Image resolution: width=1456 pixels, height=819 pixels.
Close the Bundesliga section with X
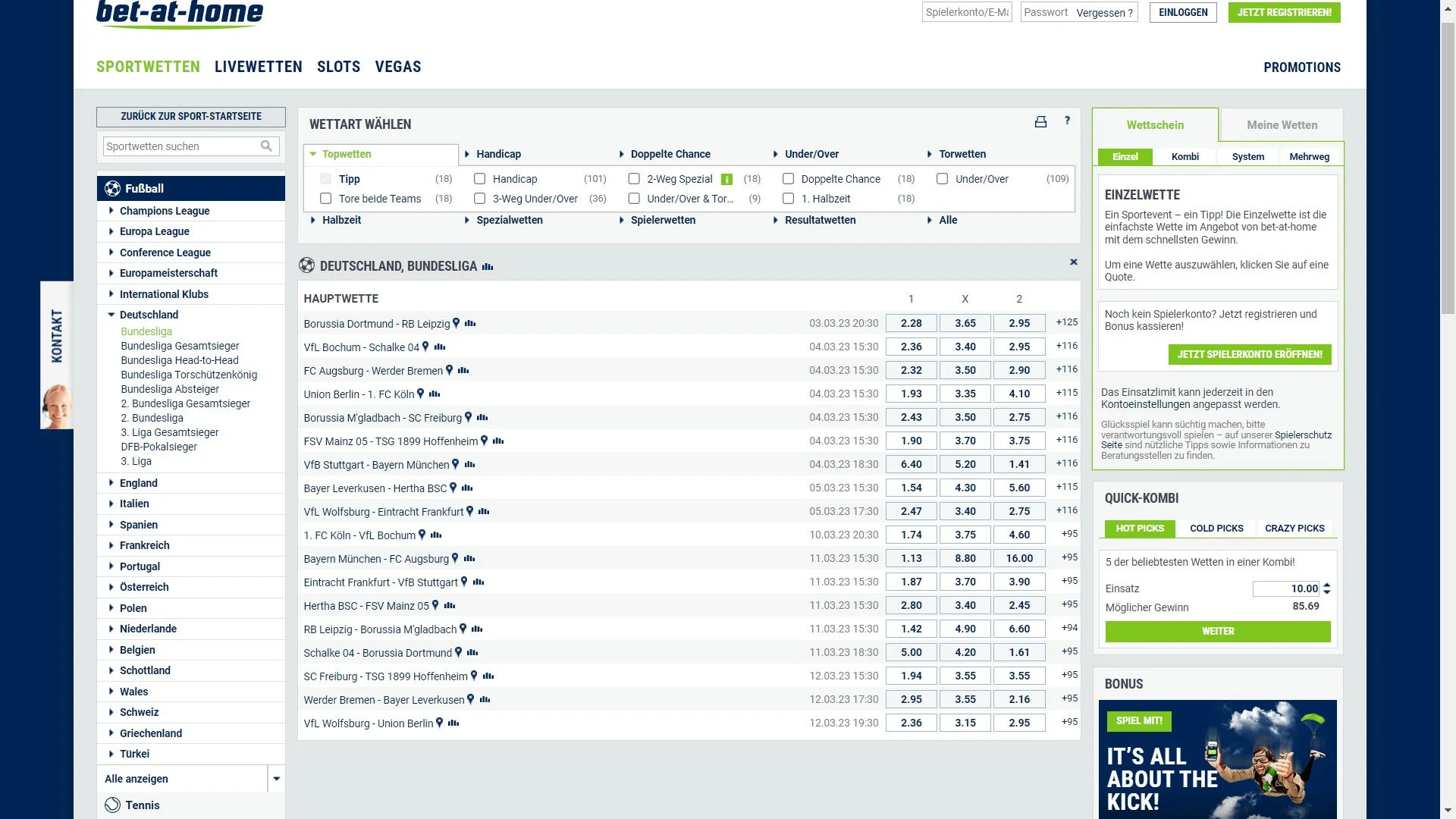(1074, 262)
